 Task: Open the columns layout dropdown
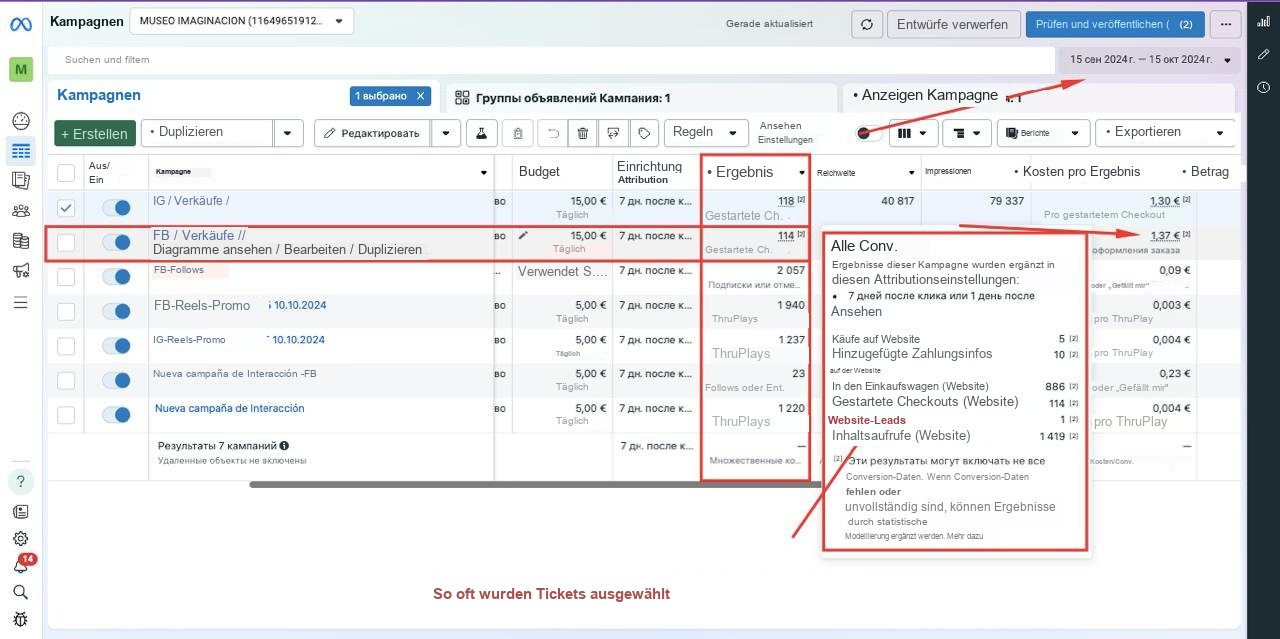pyautogui.click(x=913, y=132)
